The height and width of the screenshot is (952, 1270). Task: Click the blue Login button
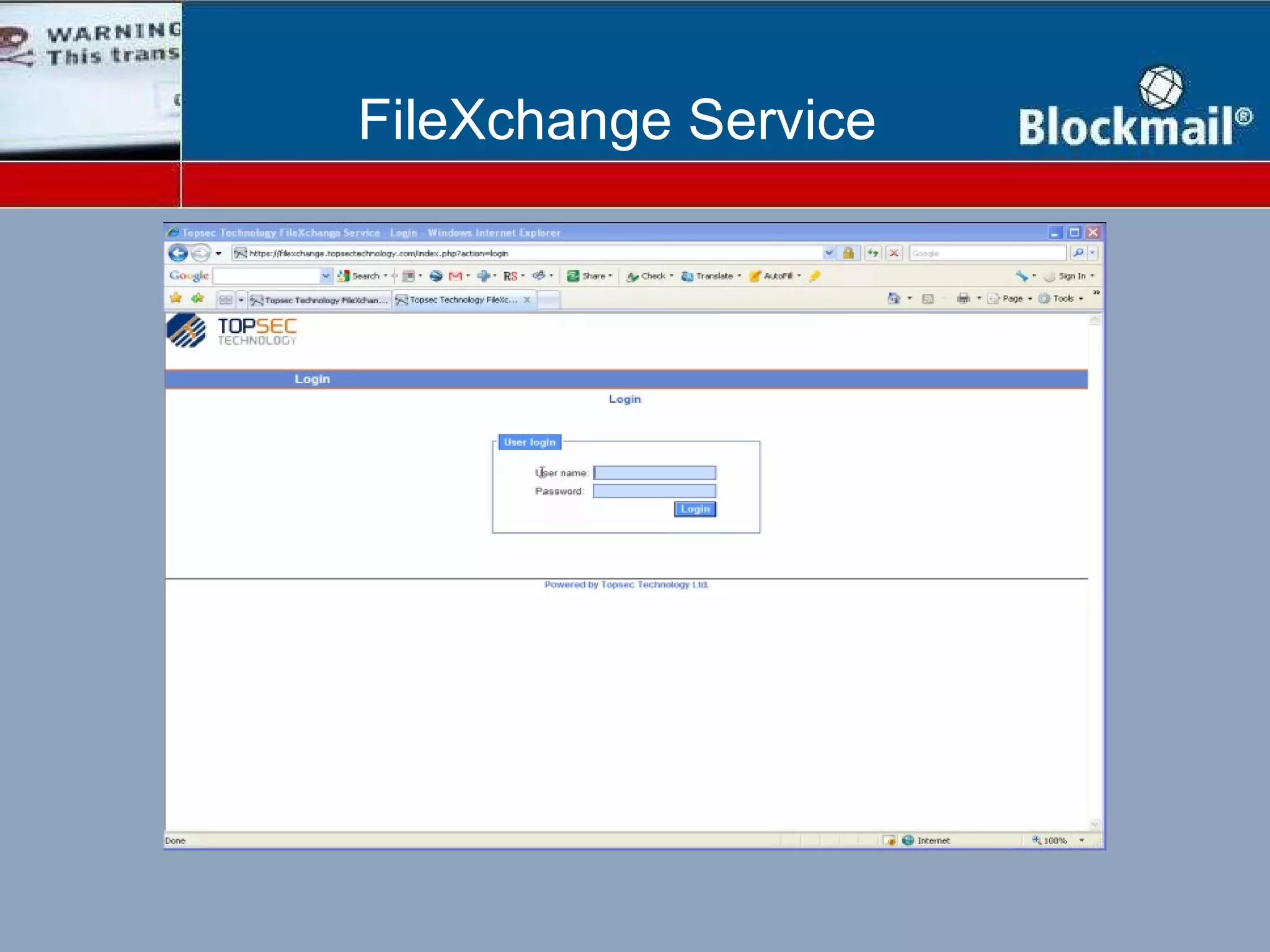point(695,509)
